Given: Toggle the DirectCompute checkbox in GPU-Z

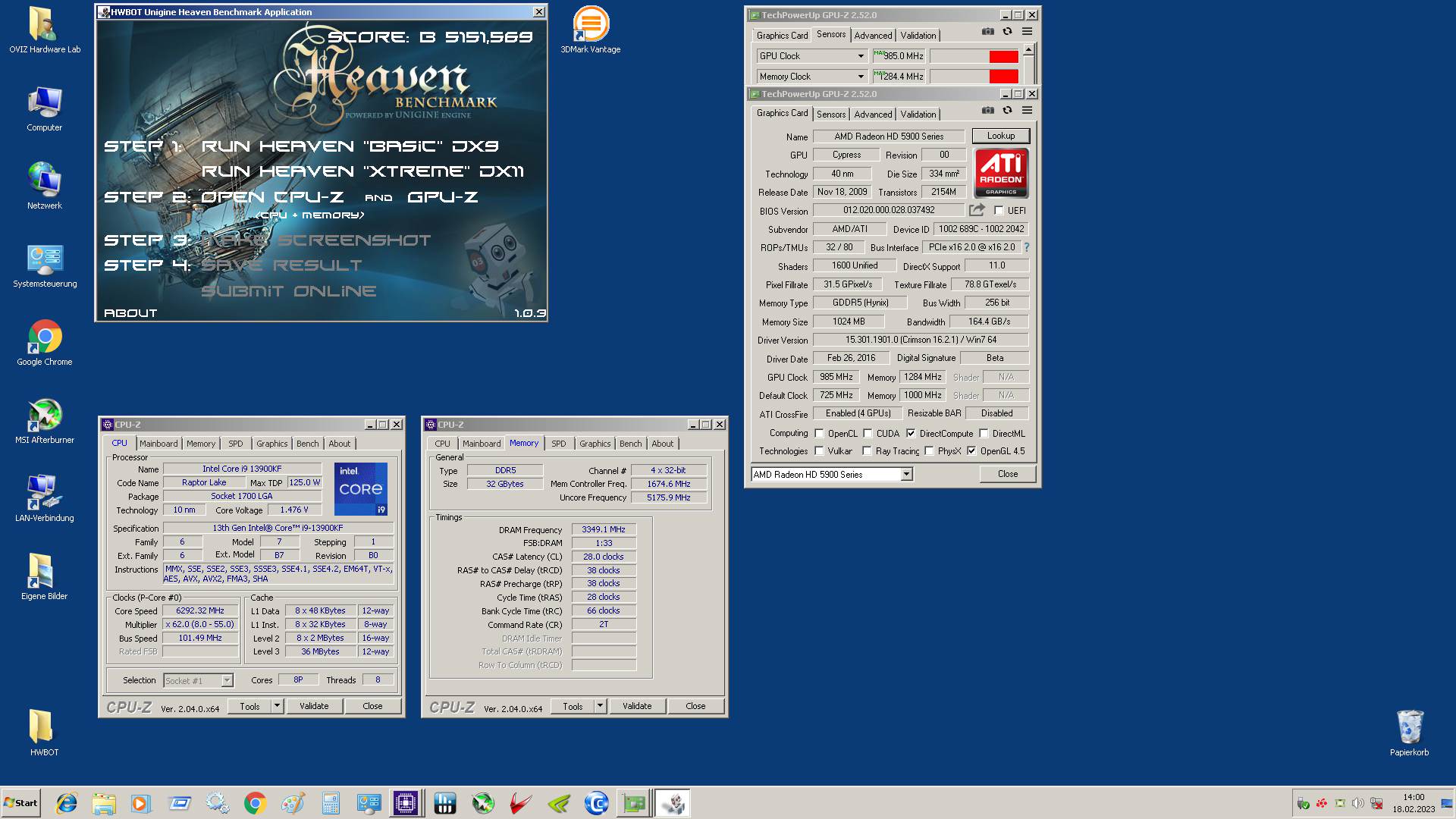Looking at the screenshot, I should [x=911, y=434].
